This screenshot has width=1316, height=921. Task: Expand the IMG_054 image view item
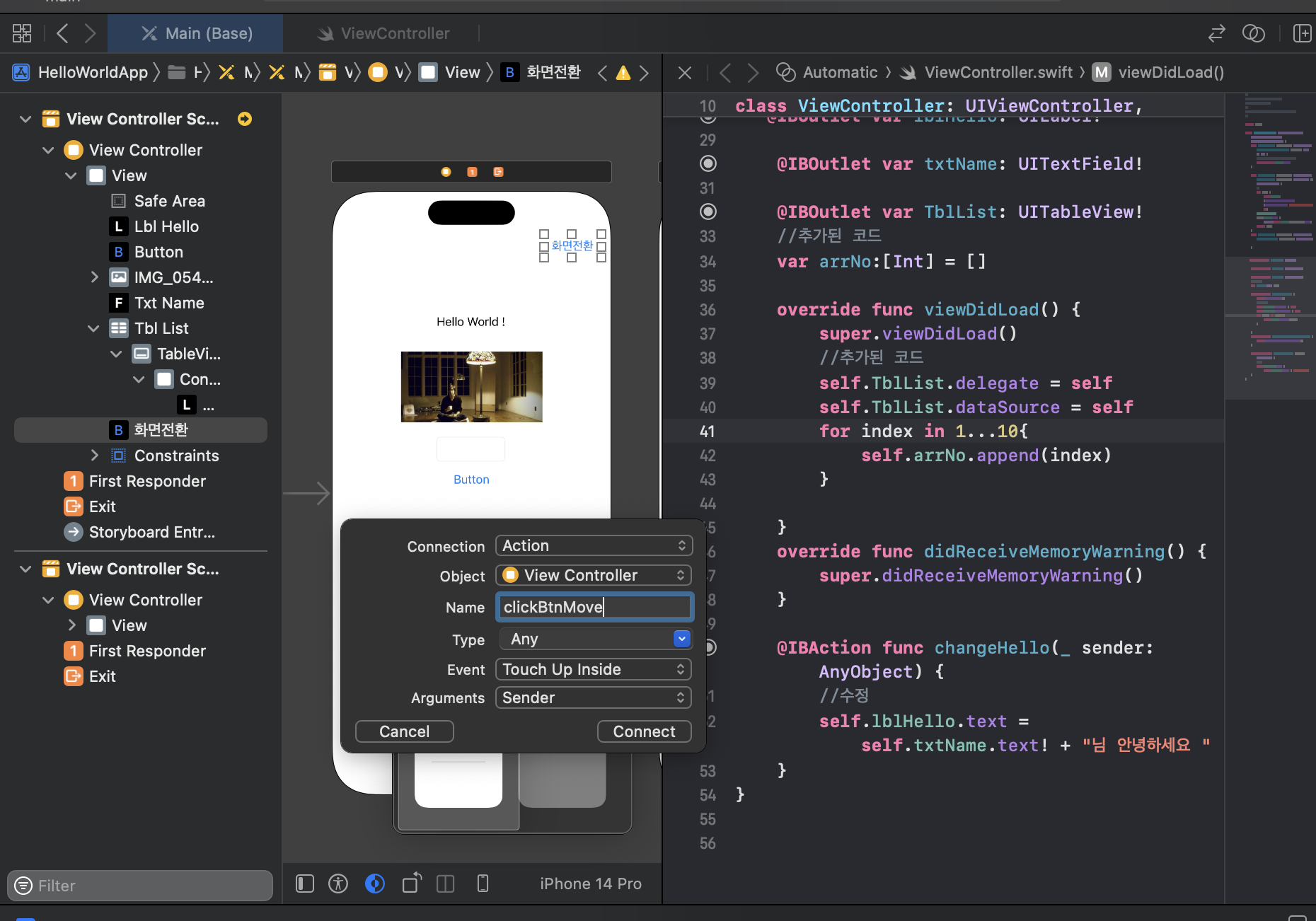[x=94, y=277]
